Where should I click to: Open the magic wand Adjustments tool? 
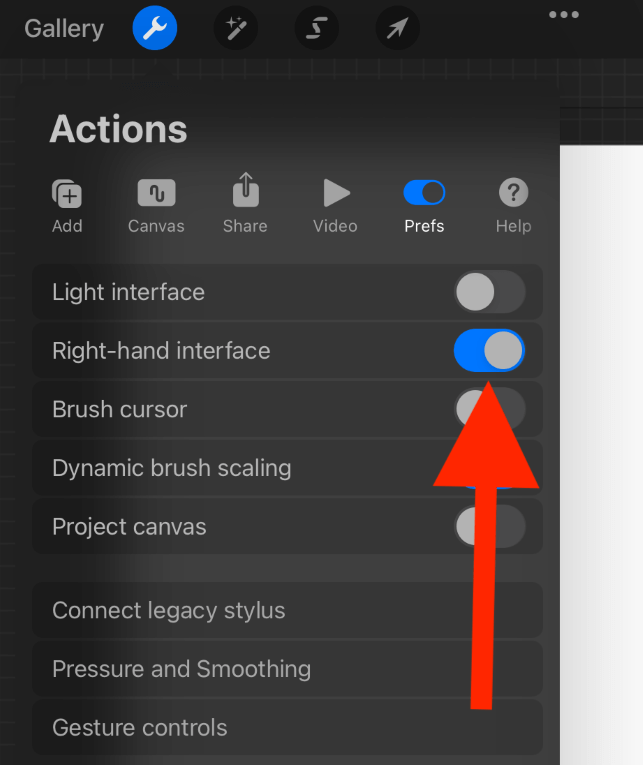coord(236,29)
